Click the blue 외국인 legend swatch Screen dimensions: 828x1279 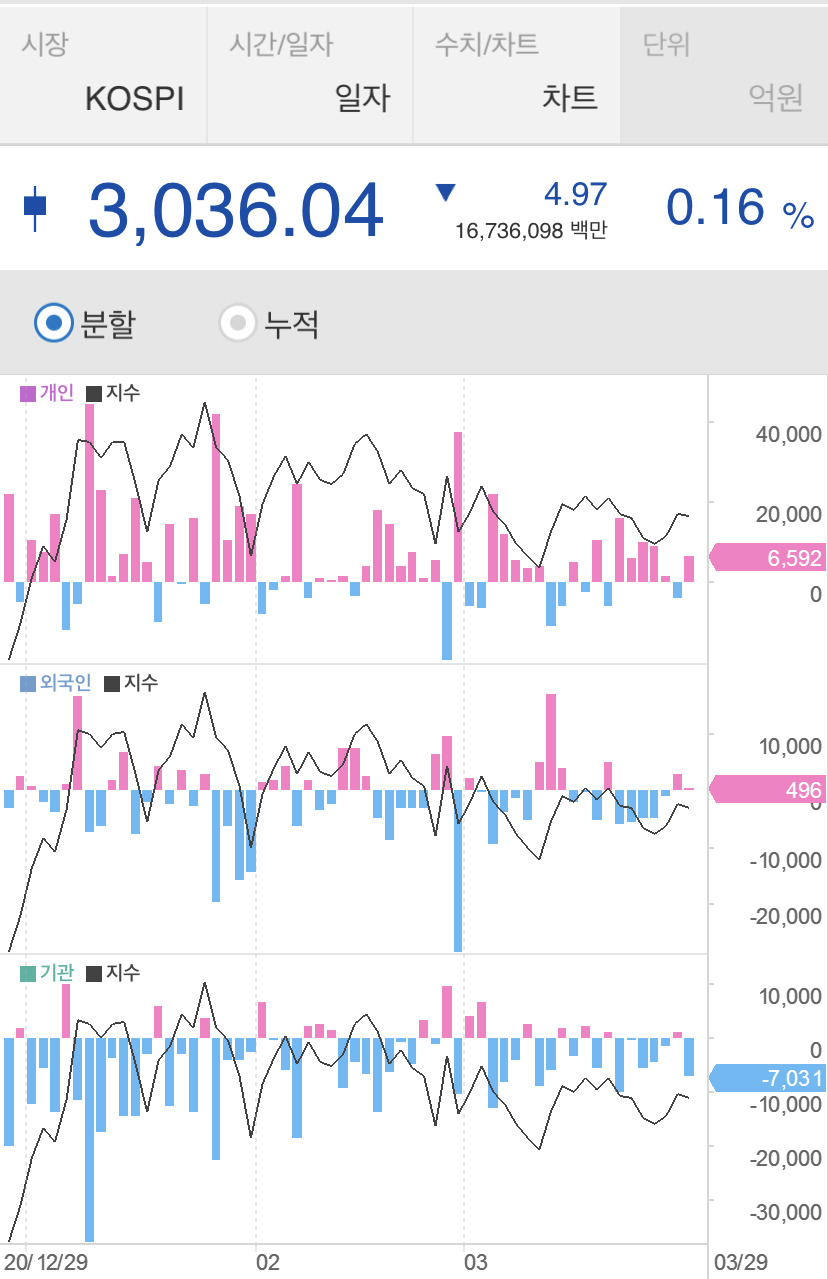(28, 684)
